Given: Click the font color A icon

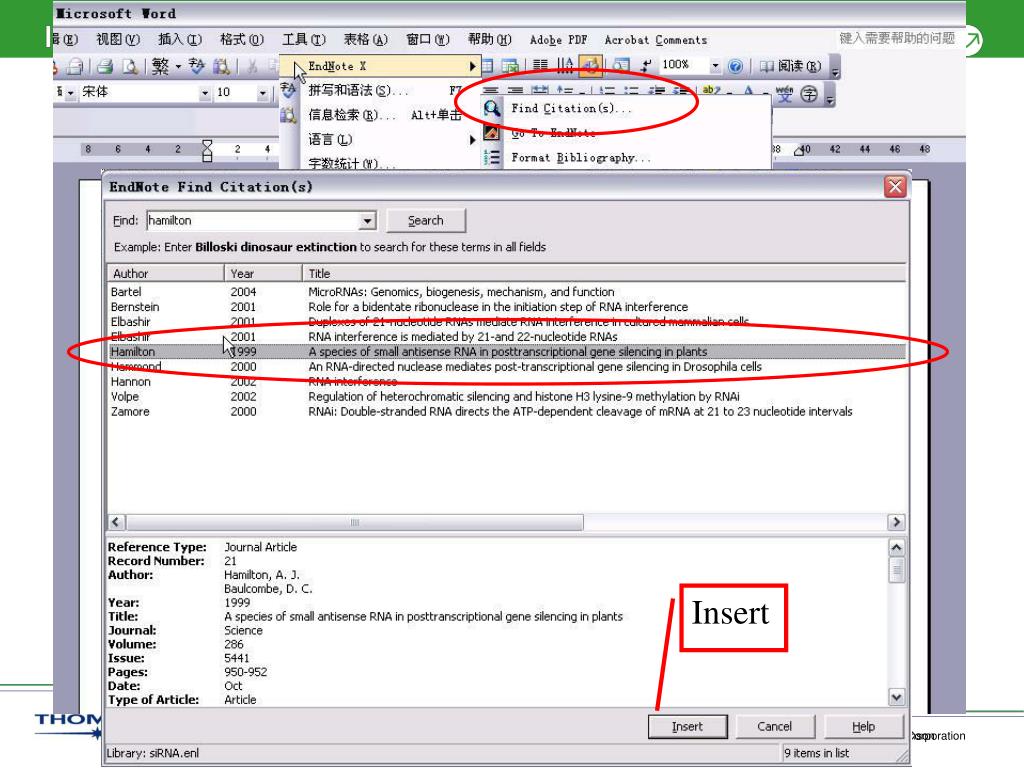Looking at the screenshot, I should [x=748, y=91].
